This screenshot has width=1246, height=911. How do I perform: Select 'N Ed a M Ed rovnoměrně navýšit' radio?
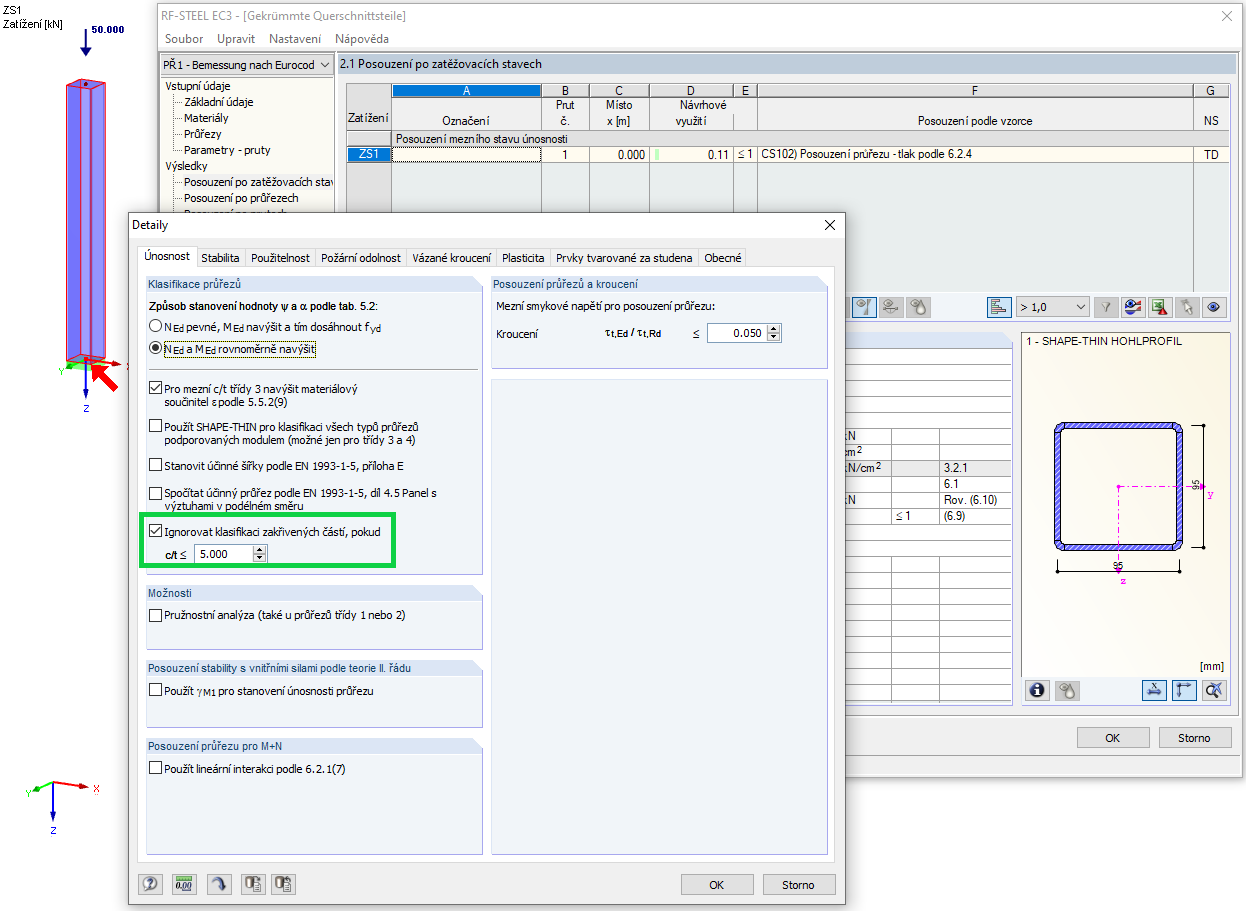(x=155, y=348)
